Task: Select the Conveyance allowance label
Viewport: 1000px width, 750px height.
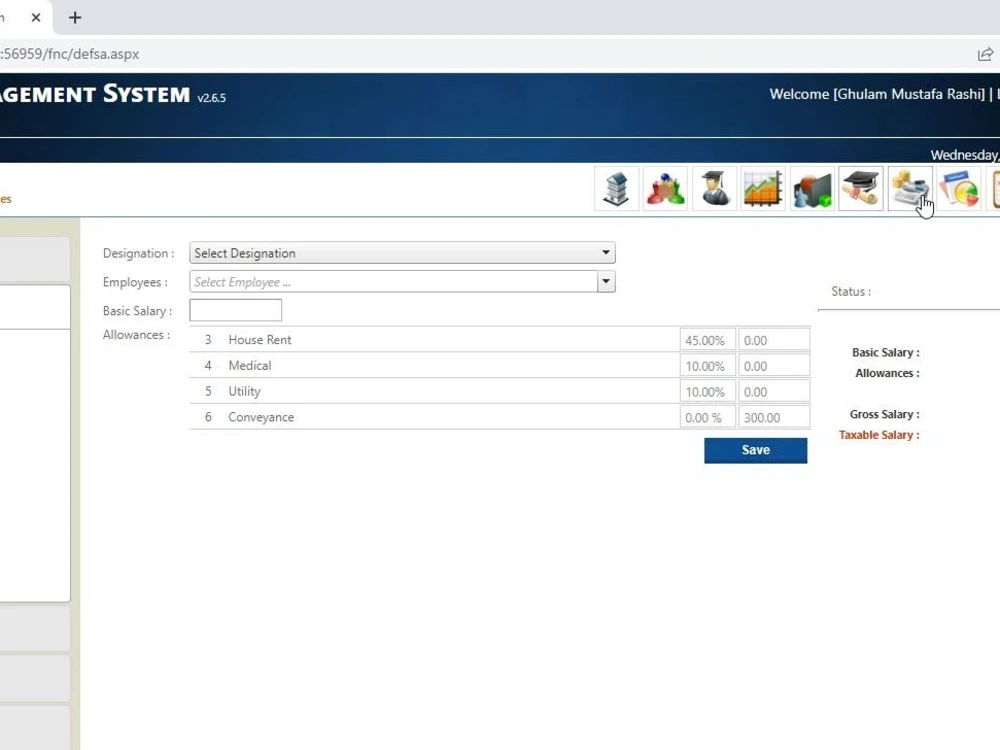Action: click(x=261, y=417)
